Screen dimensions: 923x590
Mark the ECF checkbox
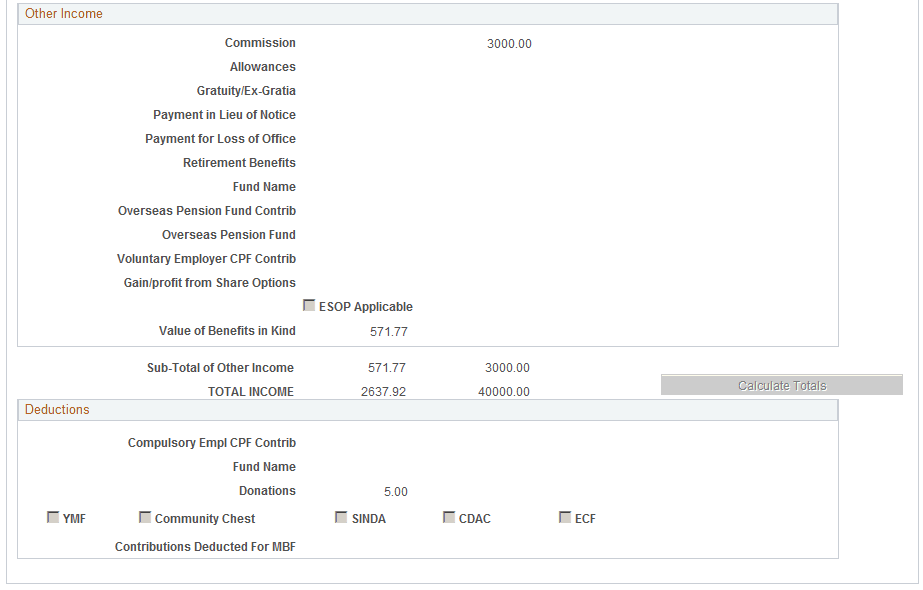click(565, 517)
